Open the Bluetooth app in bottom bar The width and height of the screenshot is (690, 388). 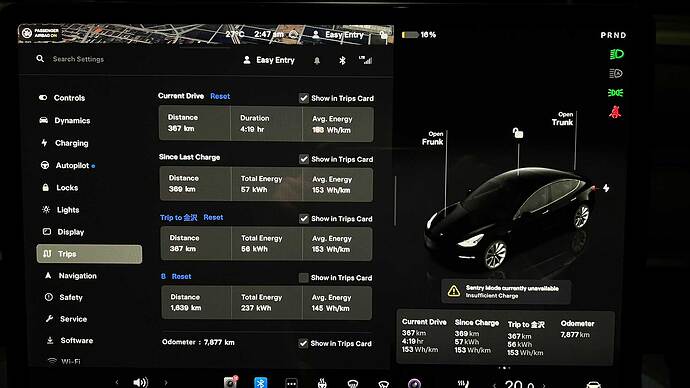(x=261, y=382)
